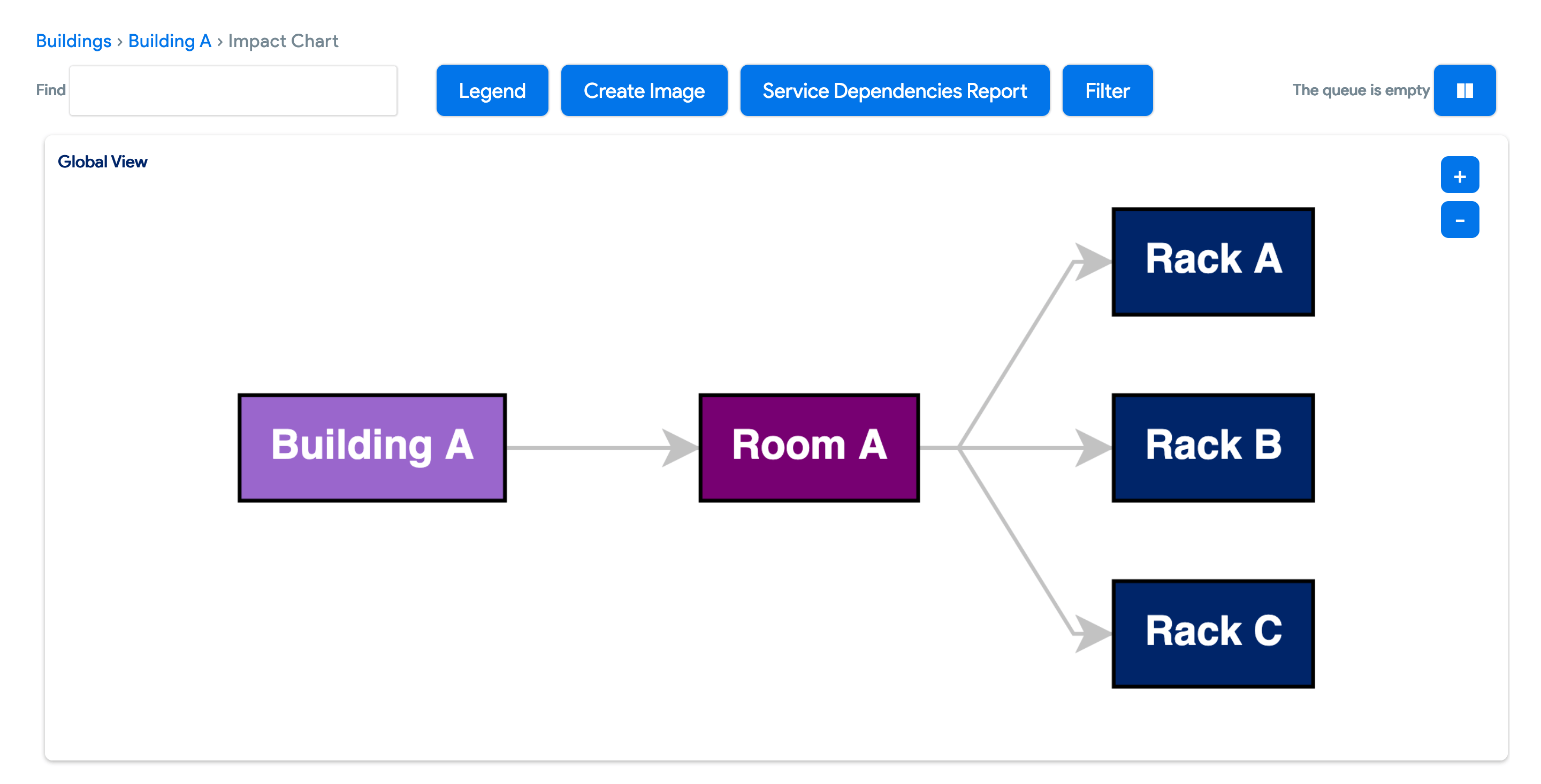Select the Rack C node
This screenshot has height=784, width=1541.
tap(1212, 633)
